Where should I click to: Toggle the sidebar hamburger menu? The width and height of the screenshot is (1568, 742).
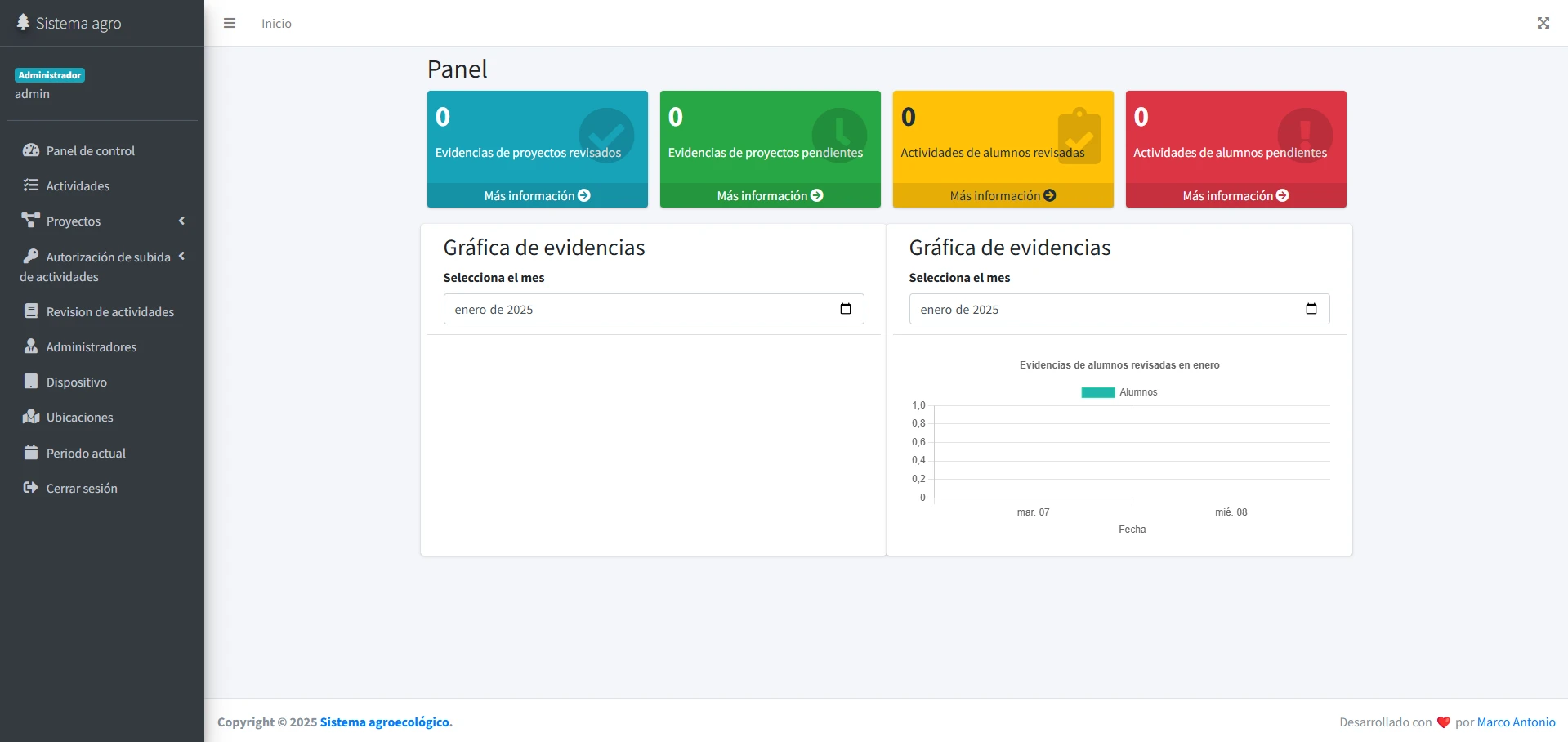(230, 23)
